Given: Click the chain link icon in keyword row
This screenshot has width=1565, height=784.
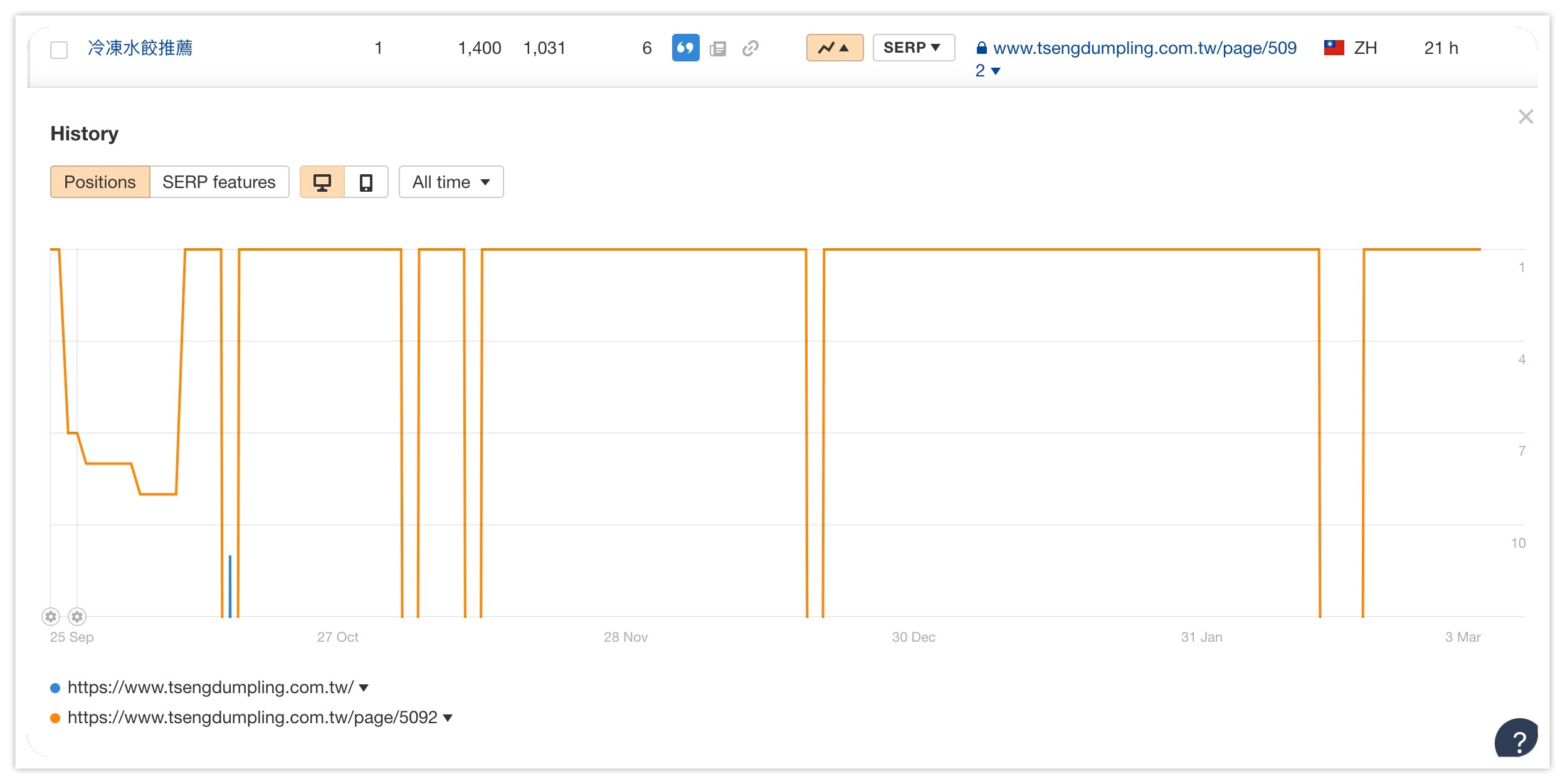Looking at the screenshot, I should 751,48.
